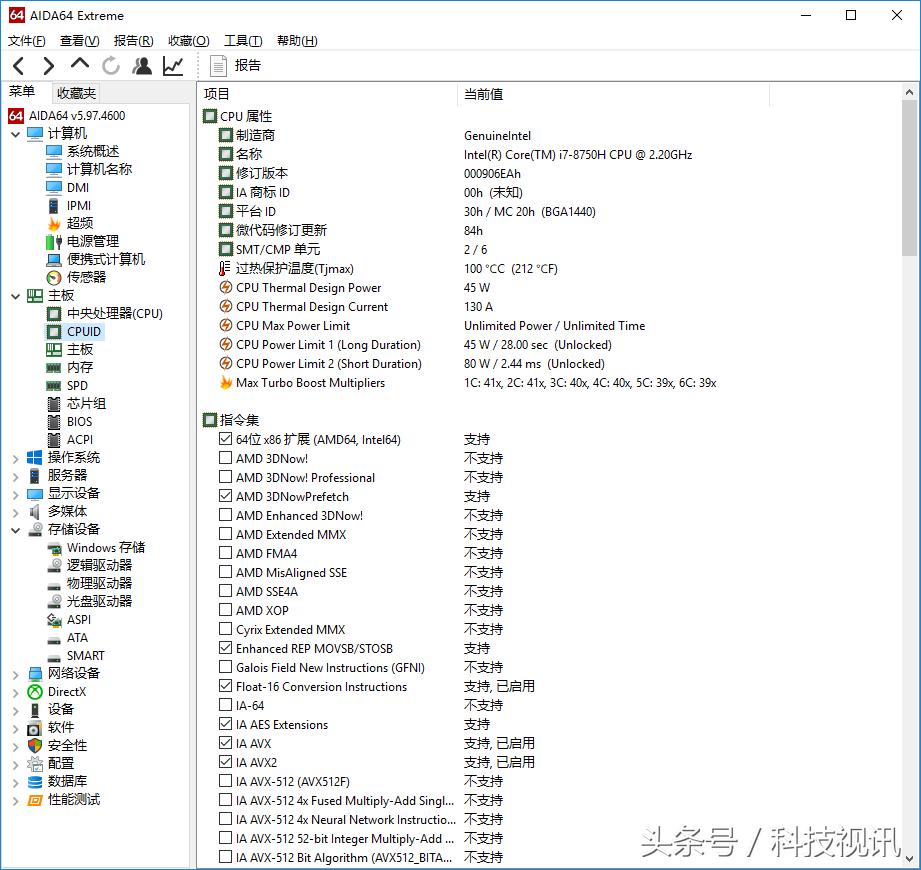This screenshot has width=921, height=870.
Task: Select the 便携式计算机 item
Action: 106,260
